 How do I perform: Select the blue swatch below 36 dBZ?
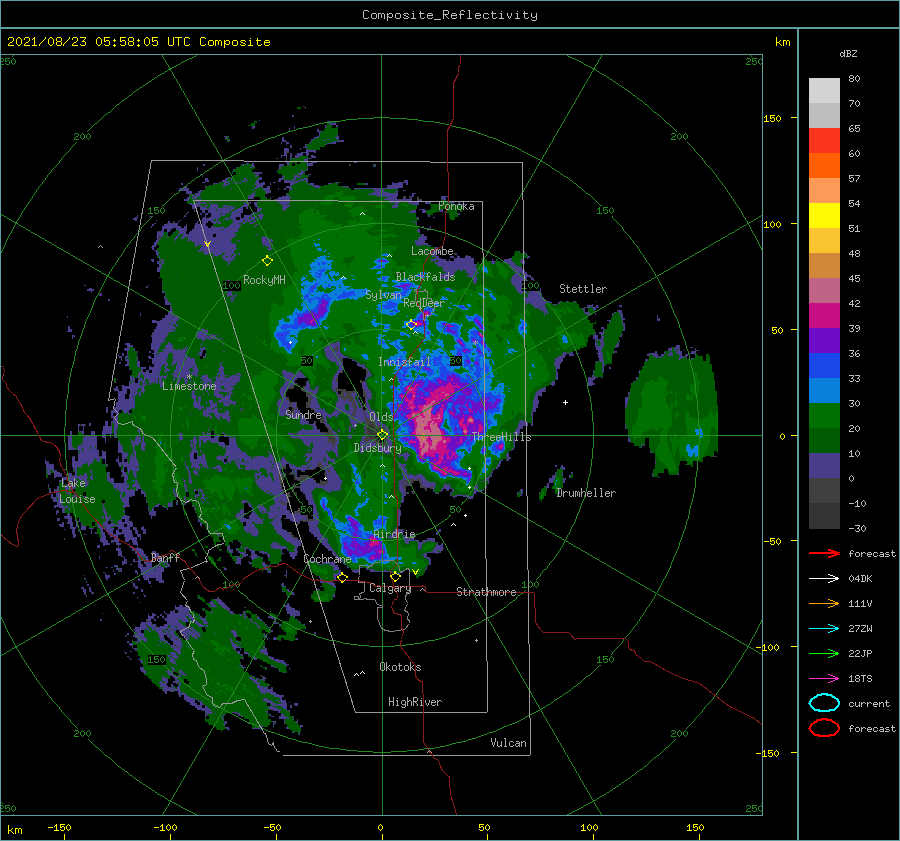(x=824, y=365)
